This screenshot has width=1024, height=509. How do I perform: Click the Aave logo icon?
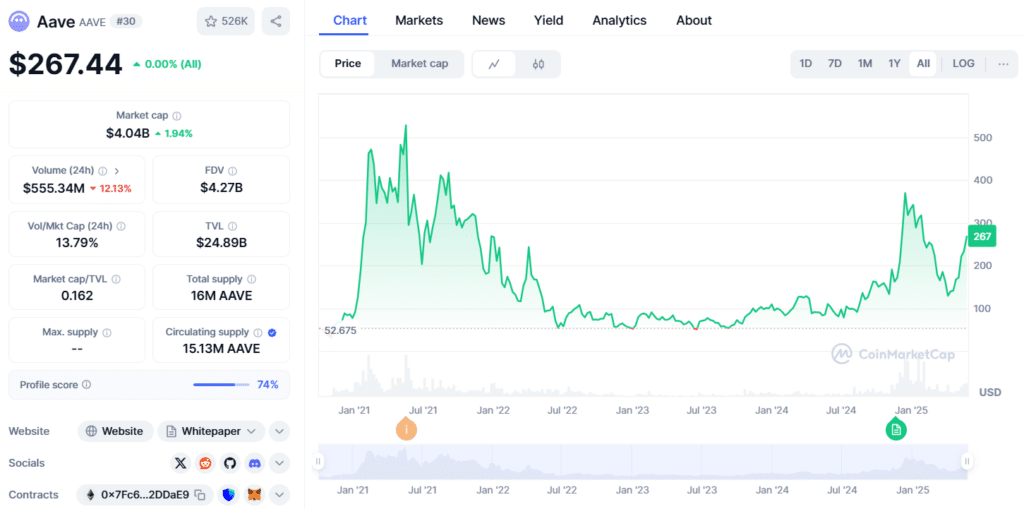coord(19,22)
